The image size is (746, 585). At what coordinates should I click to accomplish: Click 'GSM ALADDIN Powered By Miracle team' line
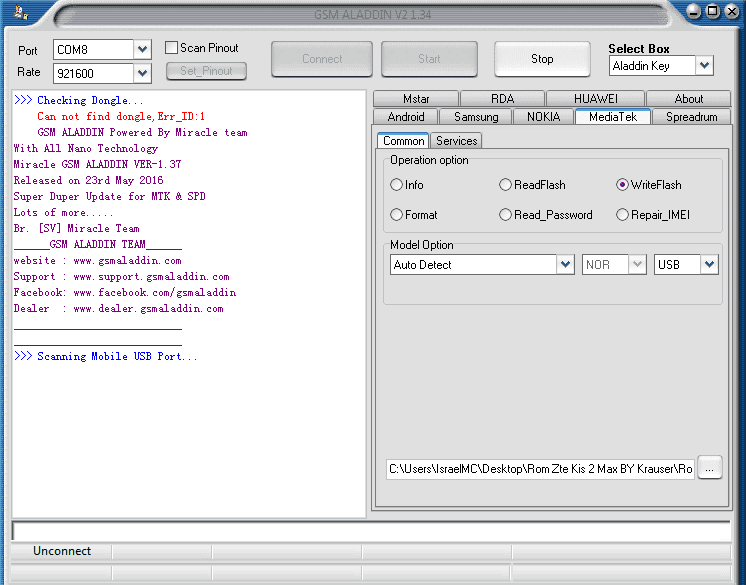tap(142, 132)
